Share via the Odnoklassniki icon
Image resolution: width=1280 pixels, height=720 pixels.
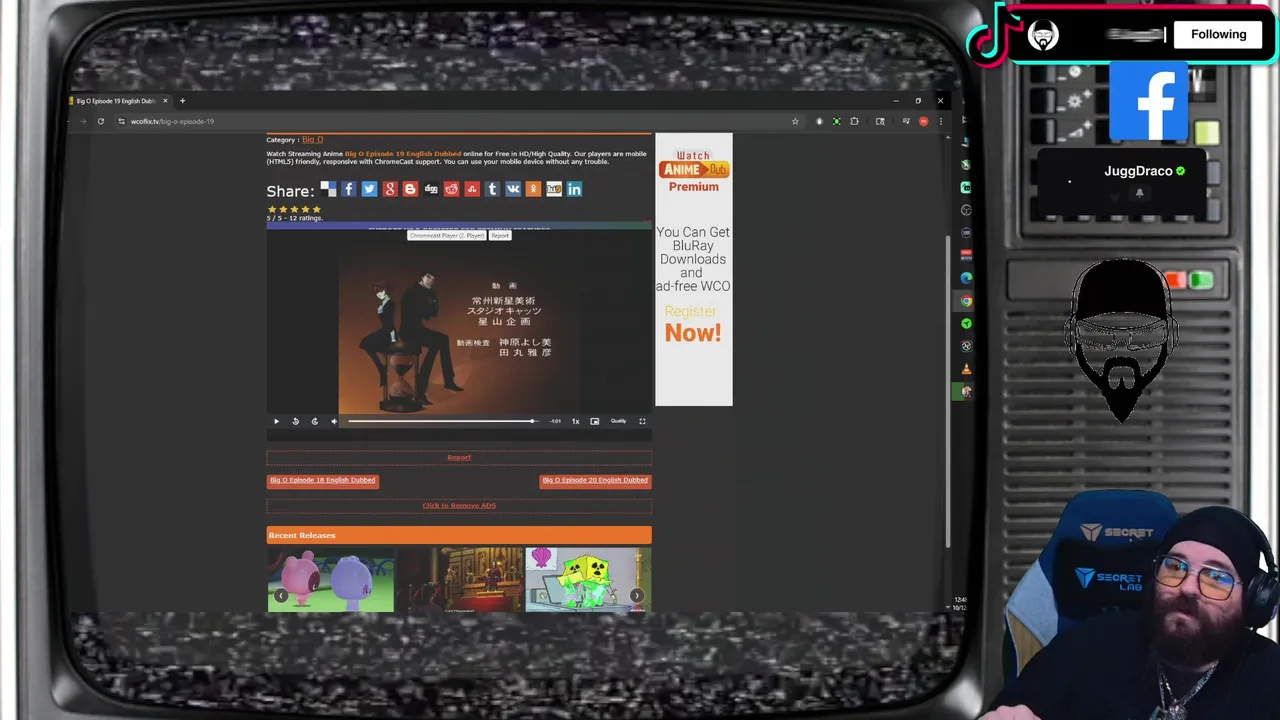click(533, 189)
